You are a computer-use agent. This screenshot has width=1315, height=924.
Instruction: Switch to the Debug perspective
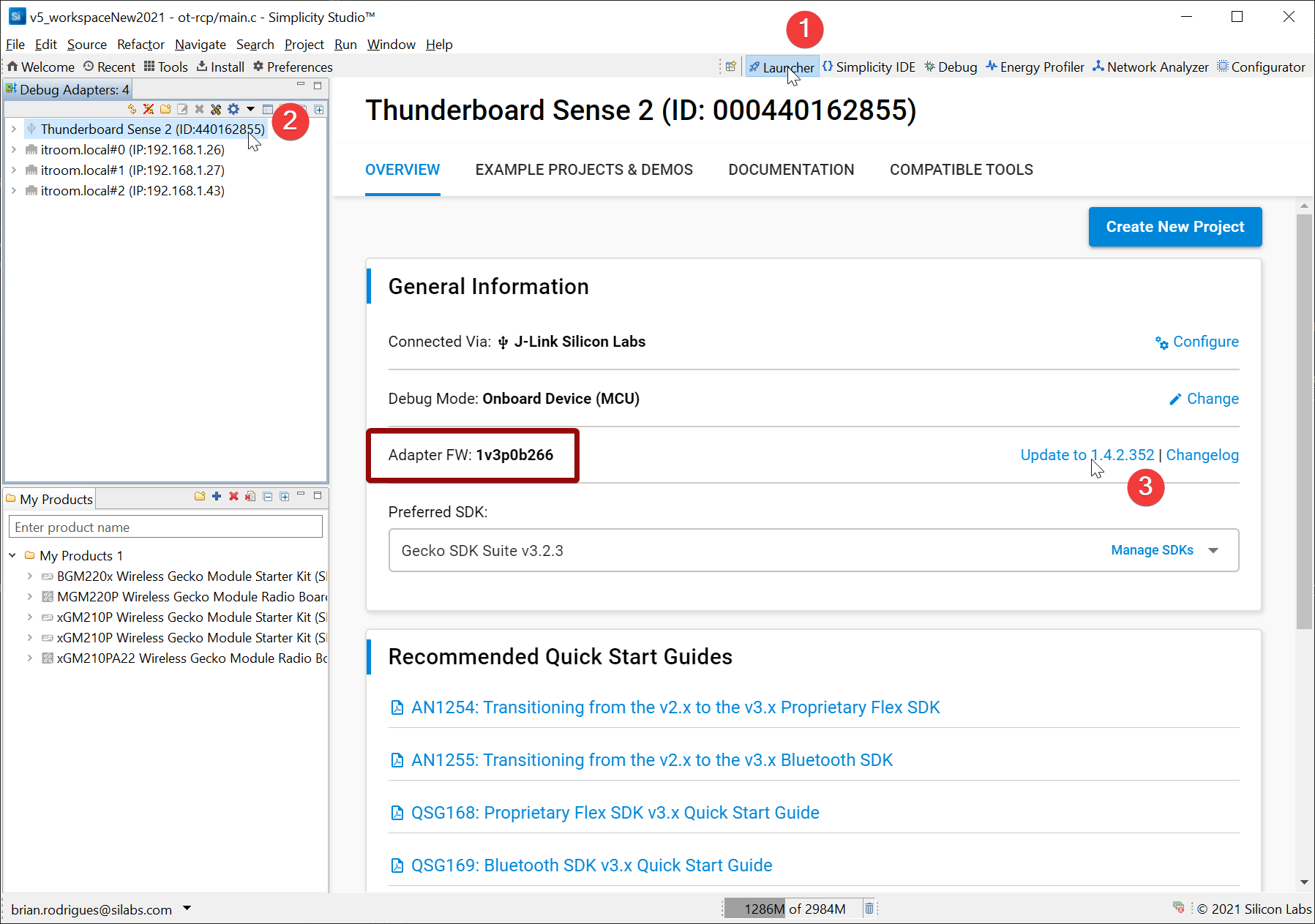click(951, 67)
